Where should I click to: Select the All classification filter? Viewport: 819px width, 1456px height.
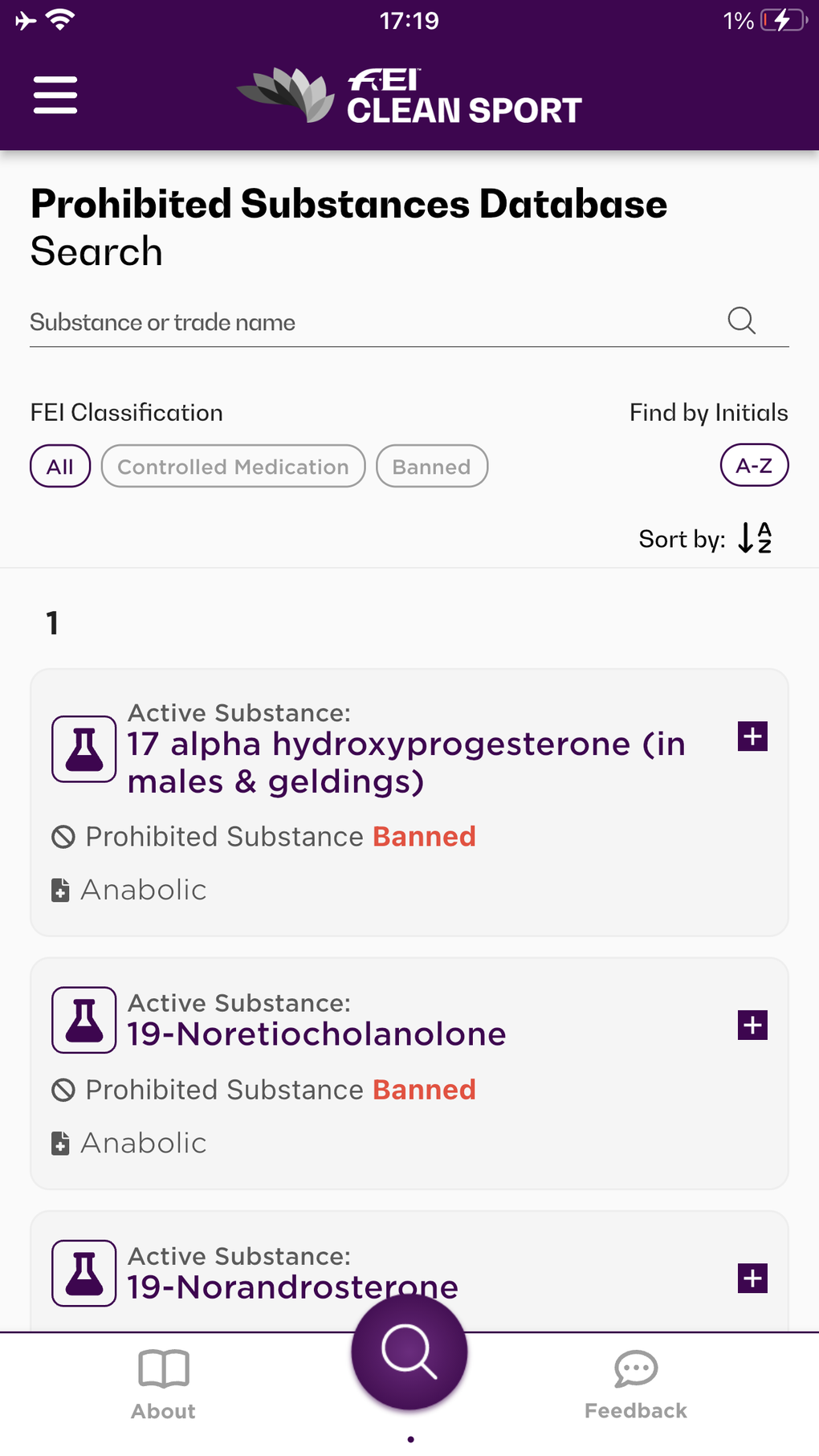tap(59, 466)
